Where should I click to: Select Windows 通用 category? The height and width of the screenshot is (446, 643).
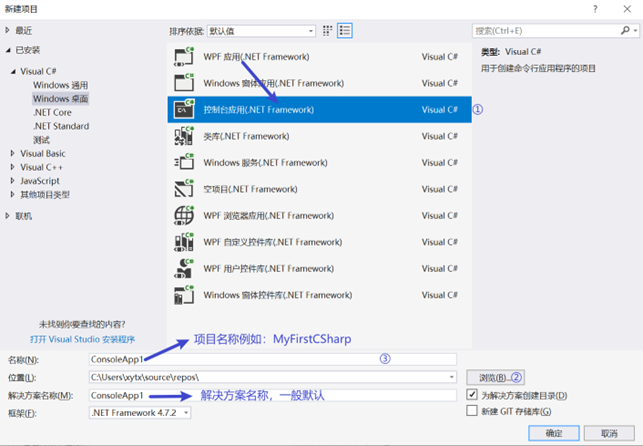coord(61,85)
